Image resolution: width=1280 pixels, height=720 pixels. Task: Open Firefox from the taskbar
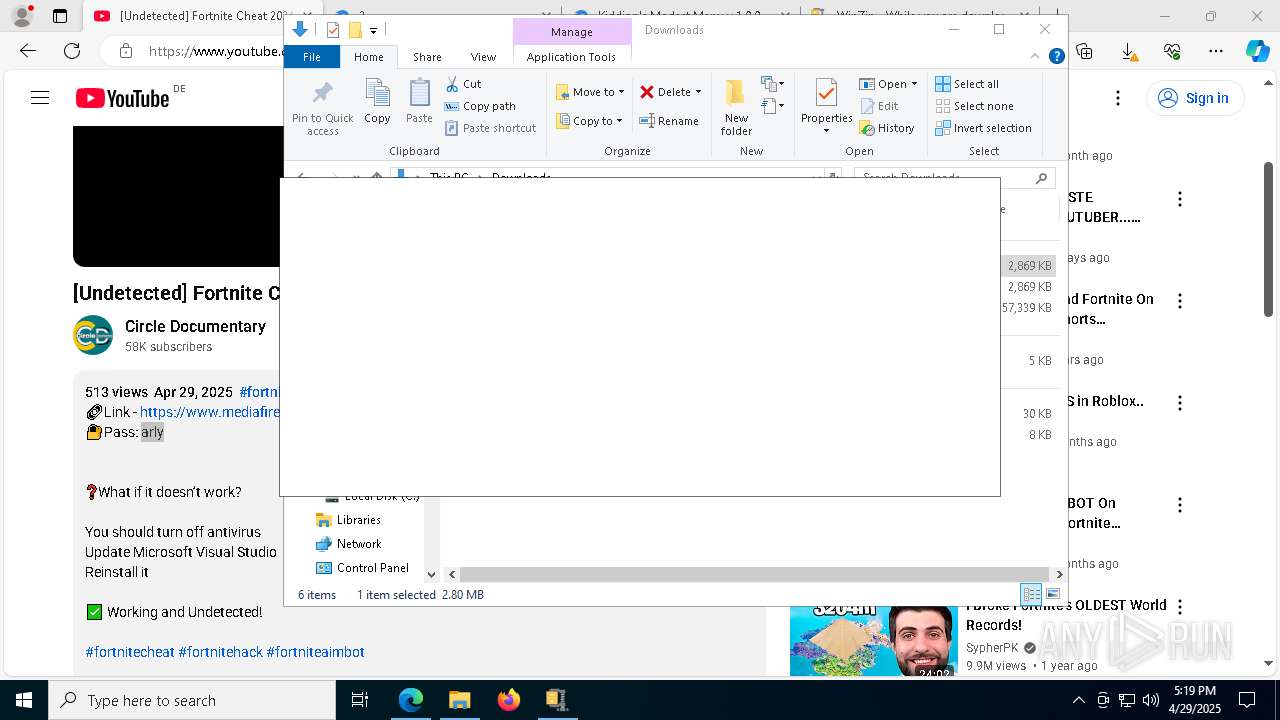[x=509, y=700]
